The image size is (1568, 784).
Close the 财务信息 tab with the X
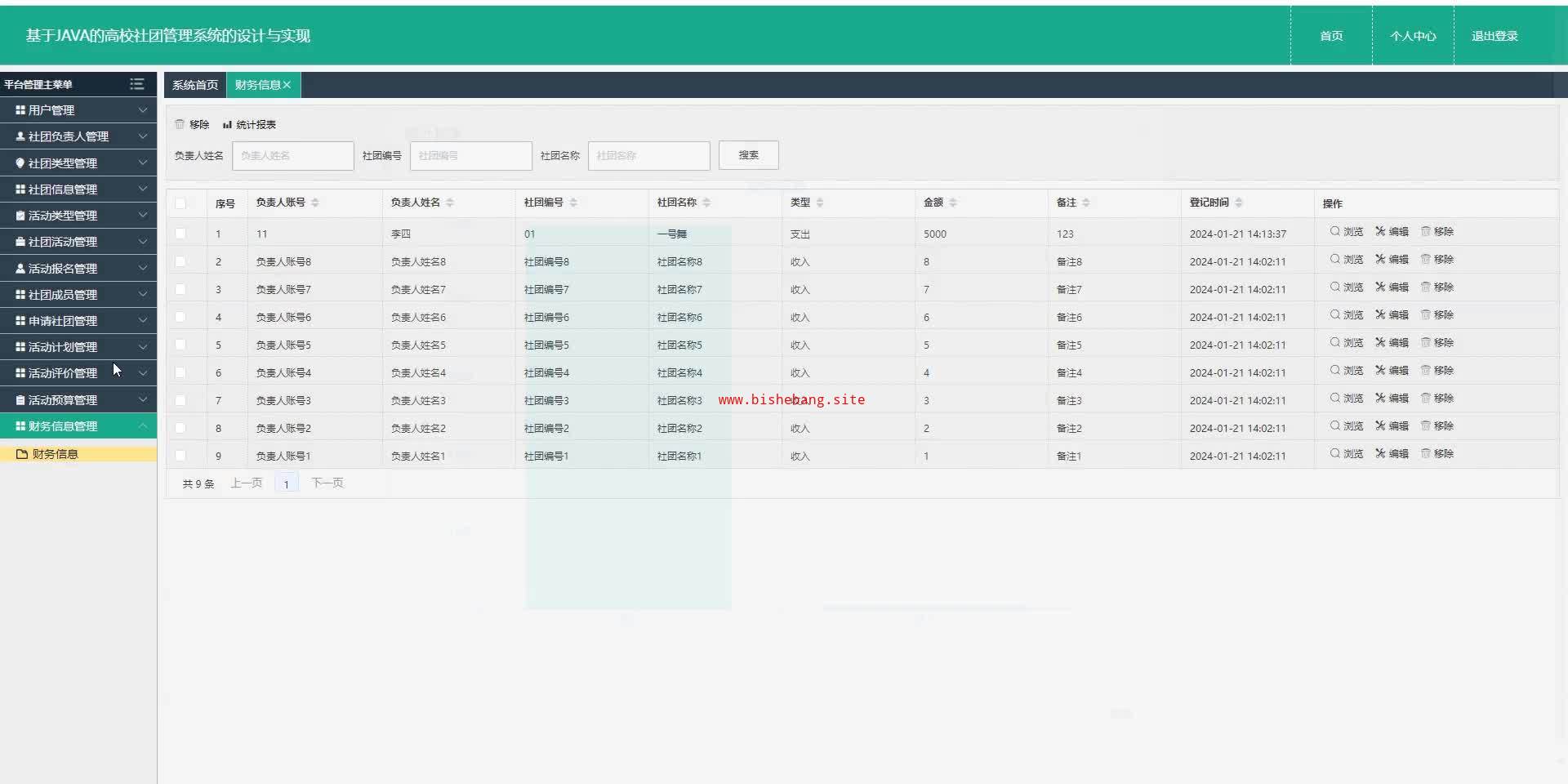click(x=287, y=85)
